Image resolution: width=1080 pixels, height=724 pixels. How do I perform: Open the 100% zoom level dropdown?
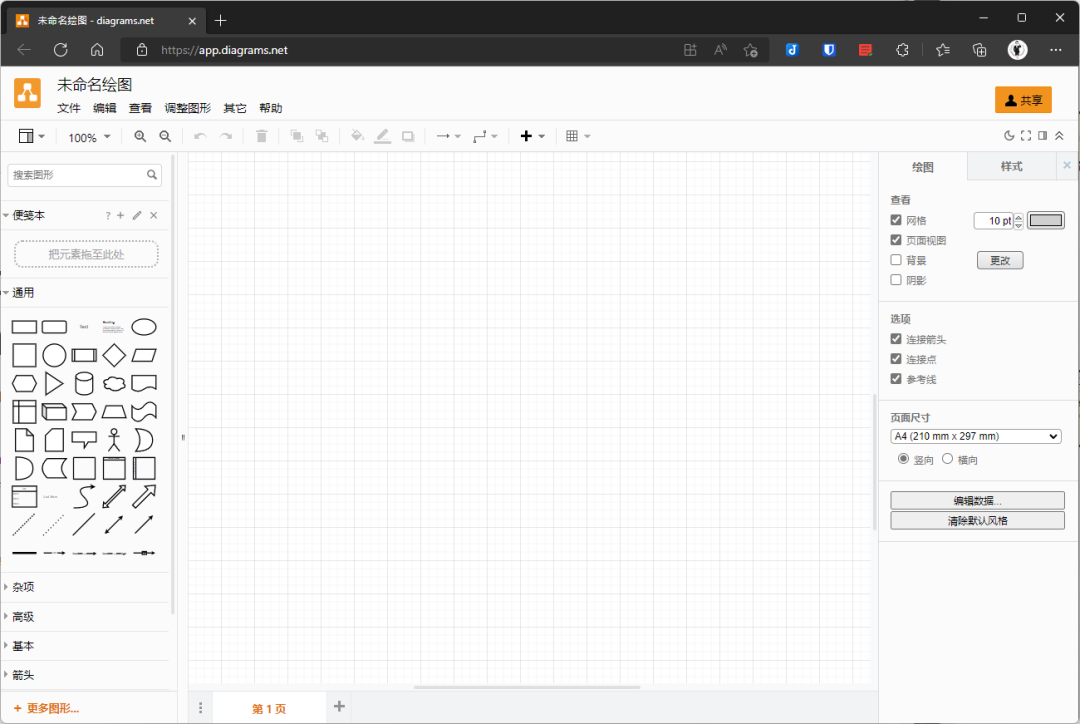(x=89, y=137)
